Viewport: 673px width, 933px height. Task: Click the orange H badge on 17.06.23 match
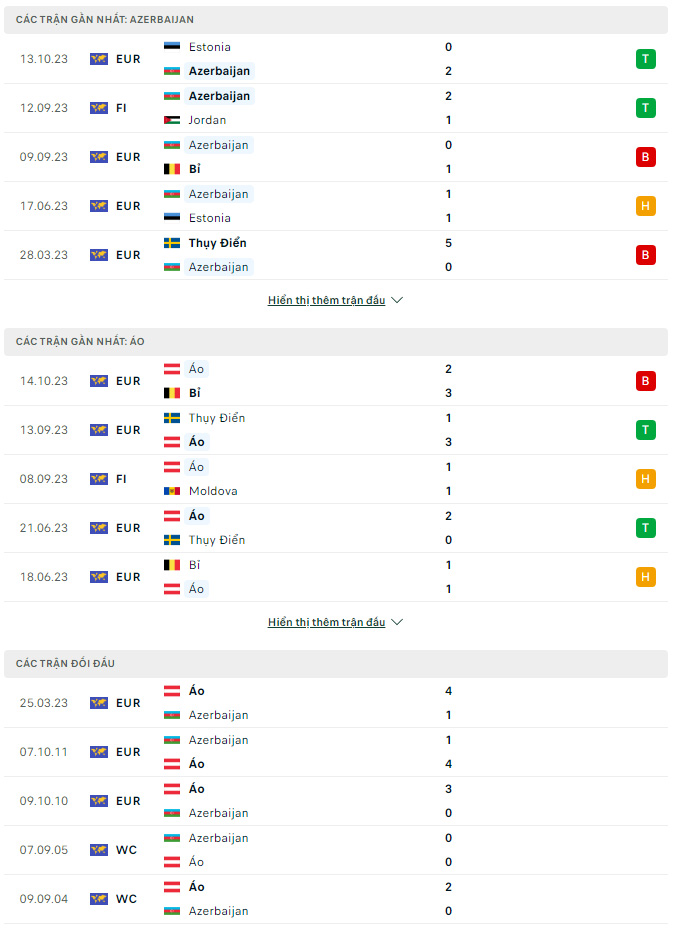[x=645, y=206]
